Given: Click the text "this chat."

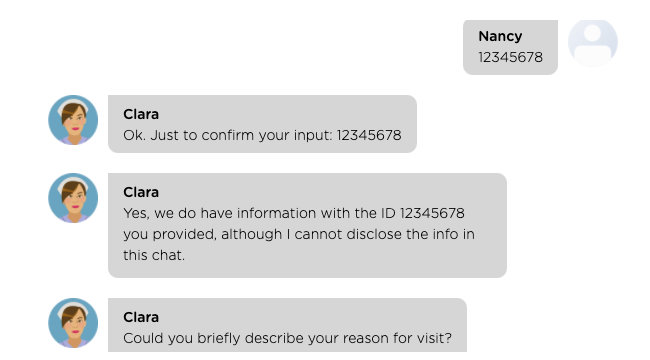Looking at the screenshot, I should click(154, 255).
